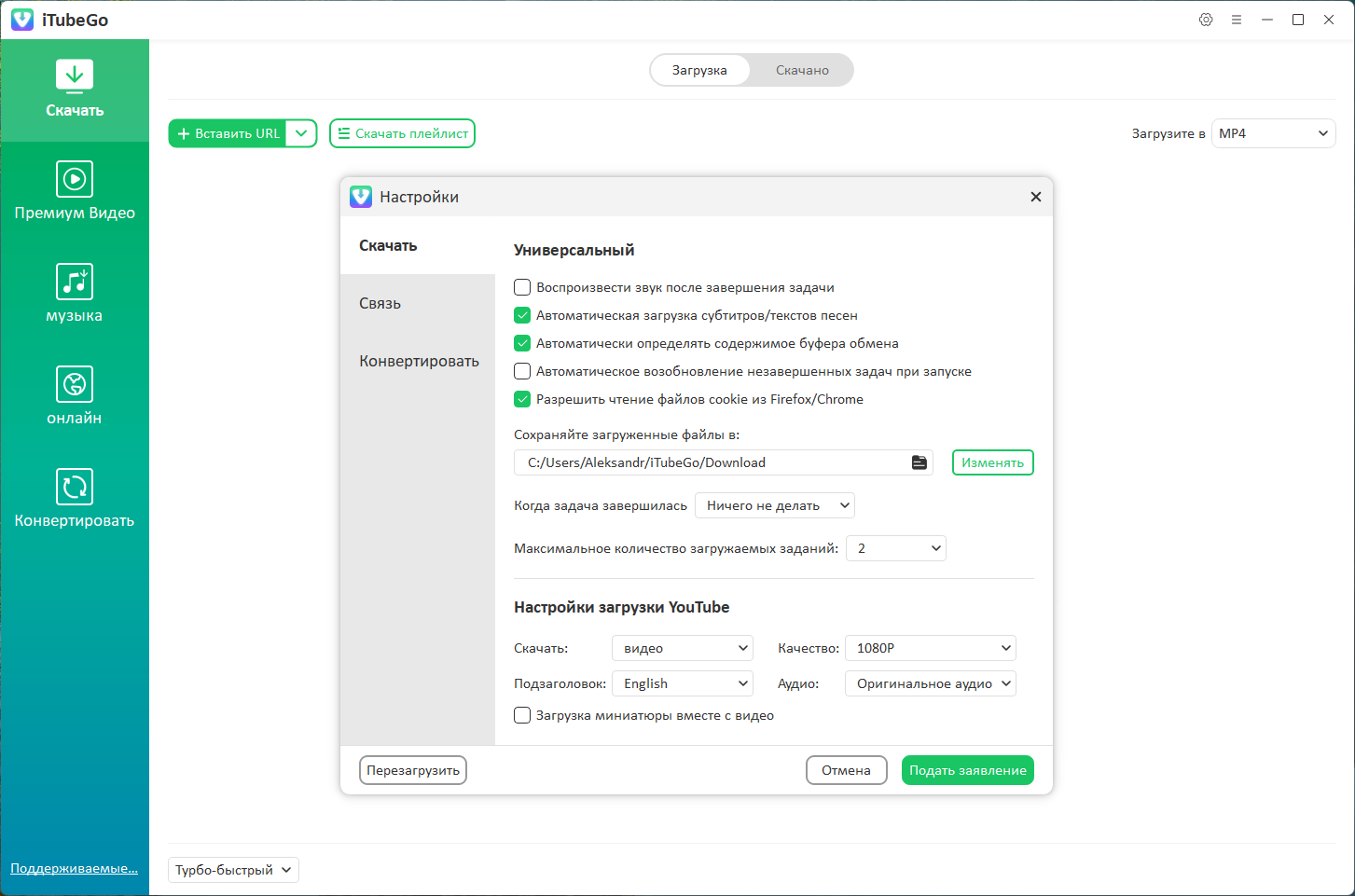1355x896 pixels.
Task: Open the Турбо-быстрый speed dropdown
Action: coord(233,870)
